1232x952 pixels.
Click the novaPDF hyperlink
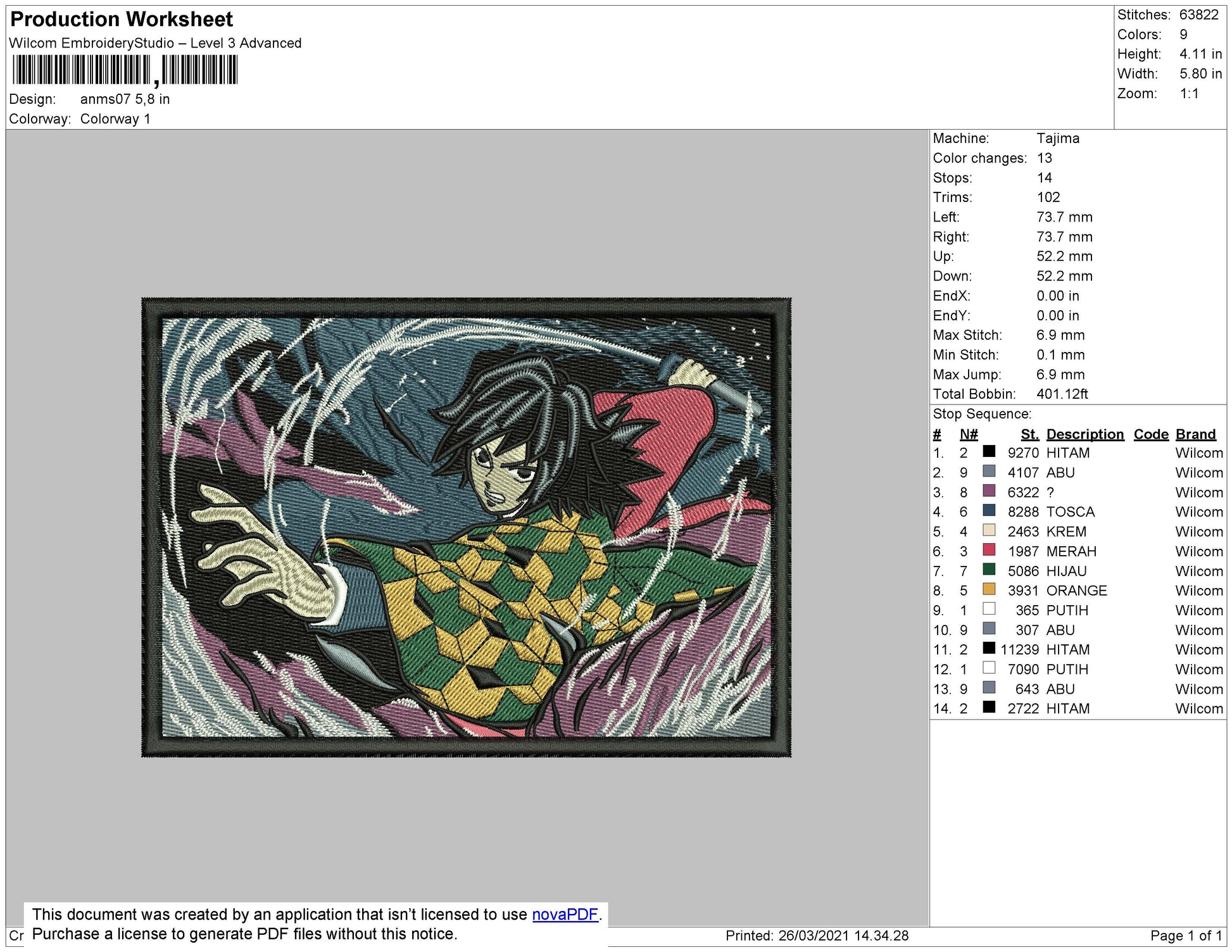click(565, 915)
